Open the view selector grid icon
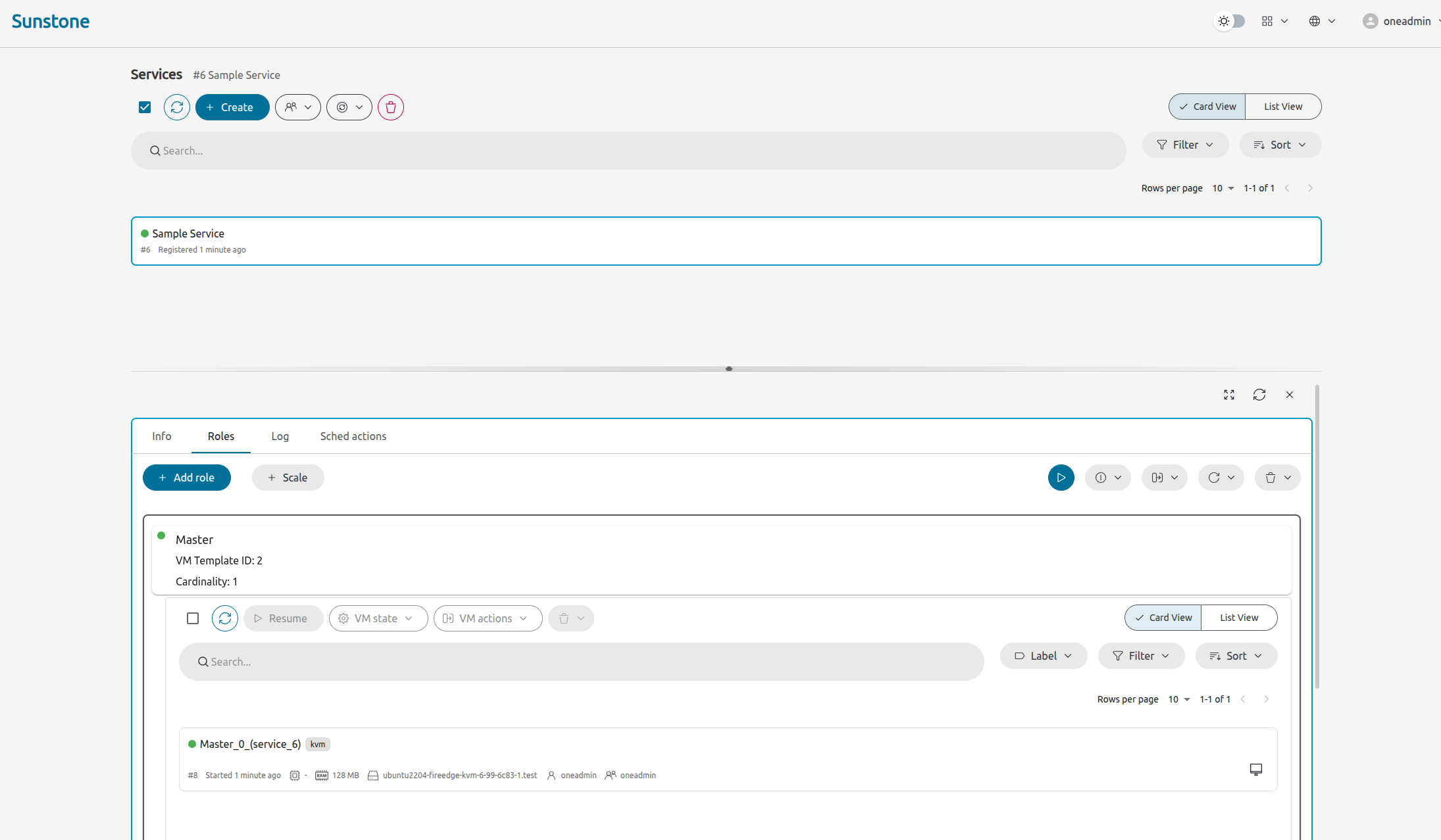1441x840 pixels. tap(1274, 21)
